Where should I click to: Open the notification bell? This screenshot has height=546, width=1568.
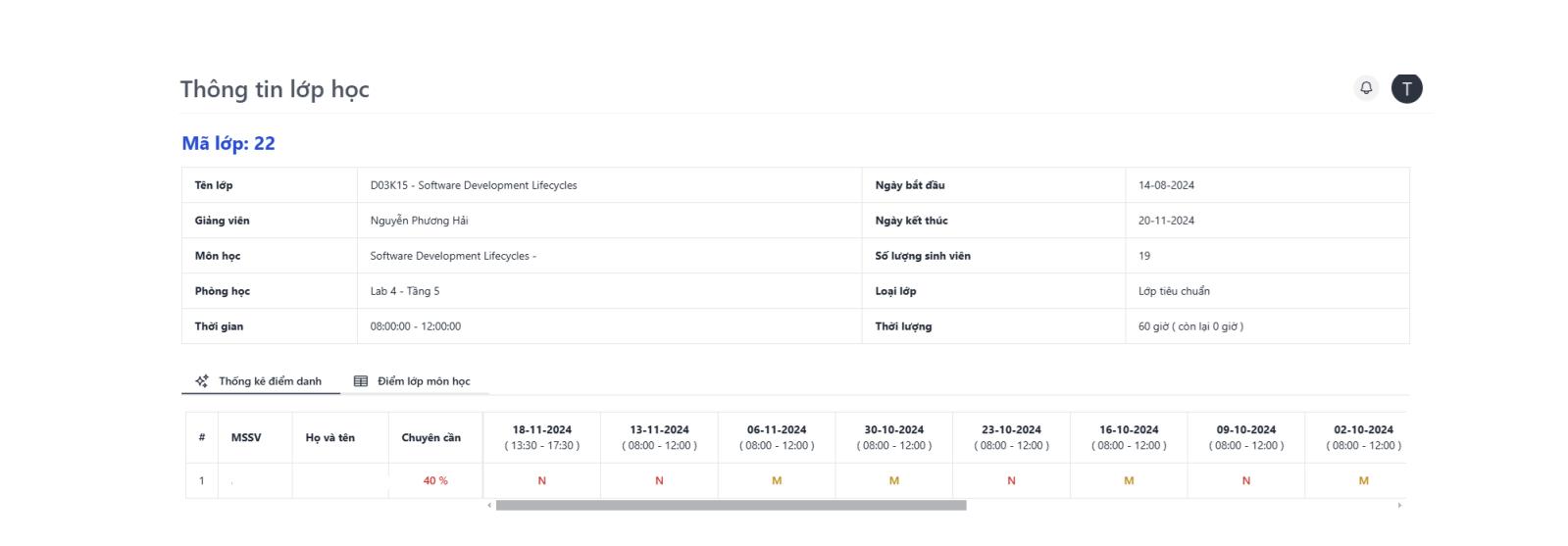(1366, 88)
